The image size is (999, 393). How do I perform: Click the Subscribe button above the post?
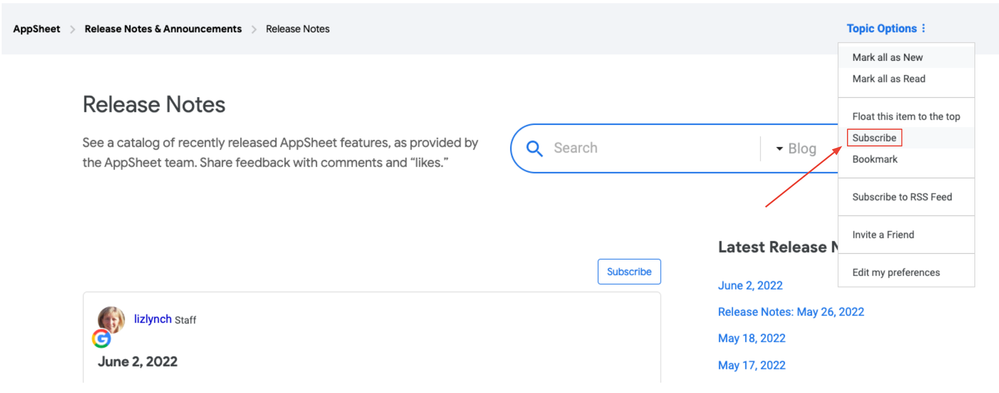point(629,271)
